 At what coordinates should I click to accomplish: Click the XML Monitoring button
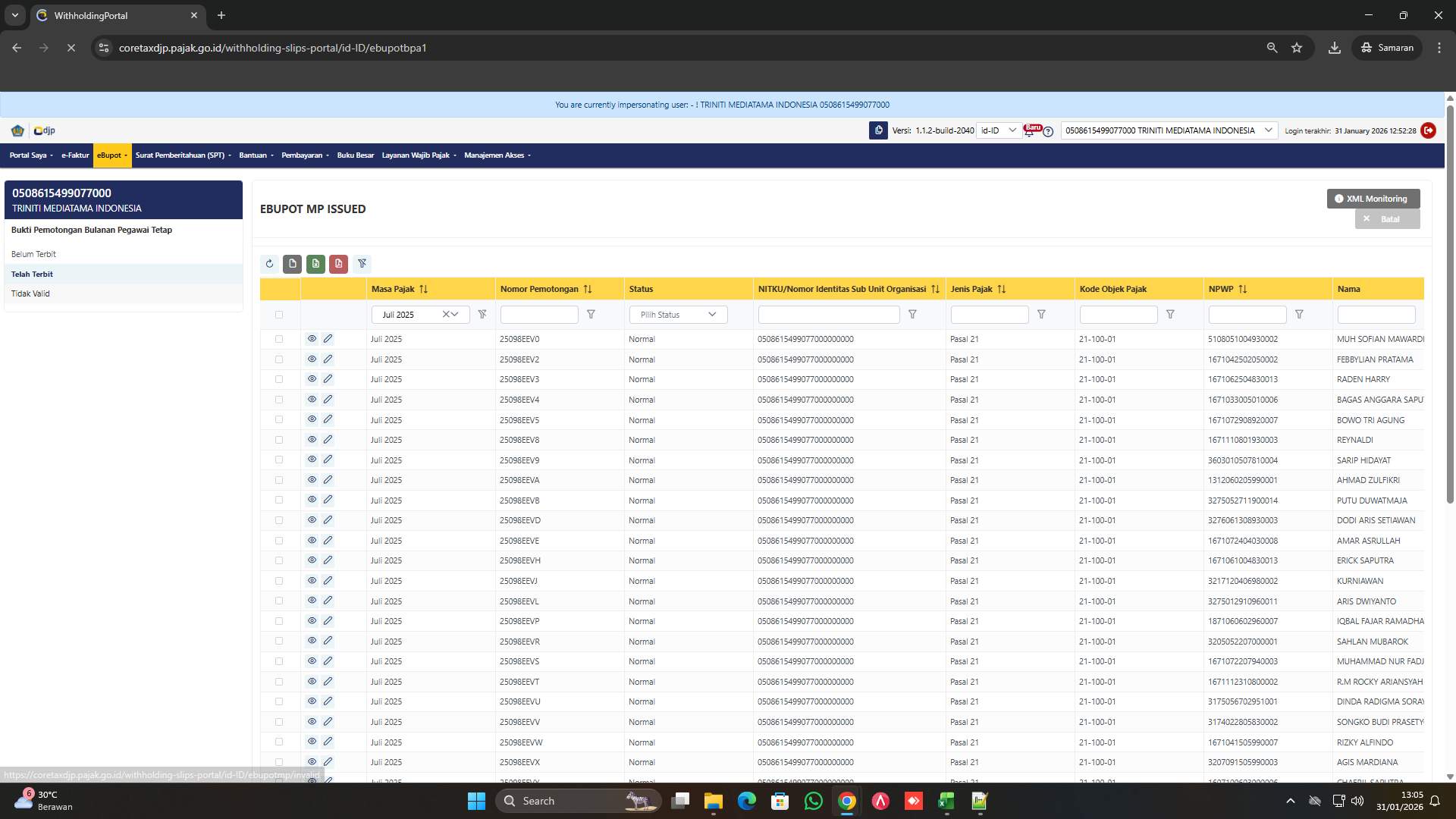tap(1373, 198)
